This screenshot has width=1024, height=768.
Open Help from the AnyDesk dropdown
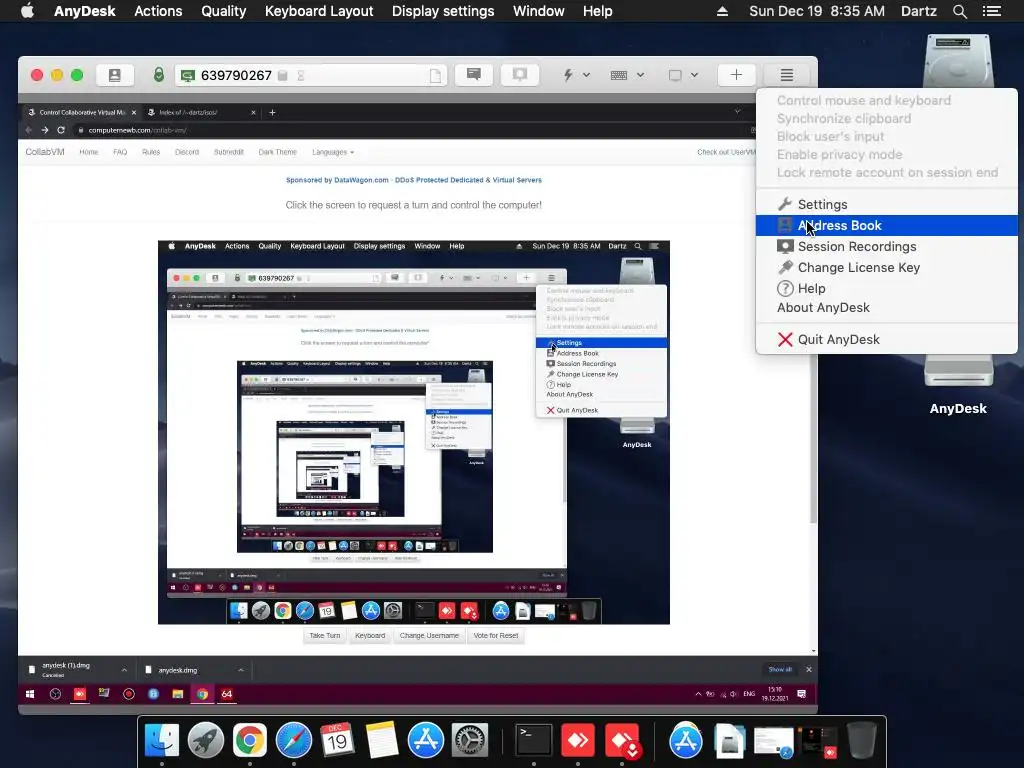pyautogui.click(x=887, y=288)
